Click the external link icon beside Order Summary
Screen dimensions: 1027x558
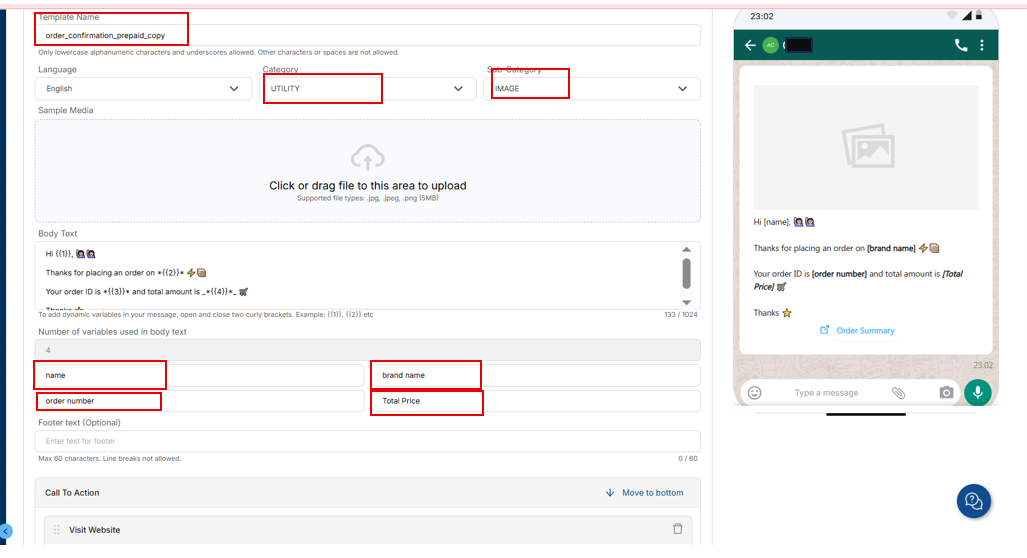[x=825, y=330]
